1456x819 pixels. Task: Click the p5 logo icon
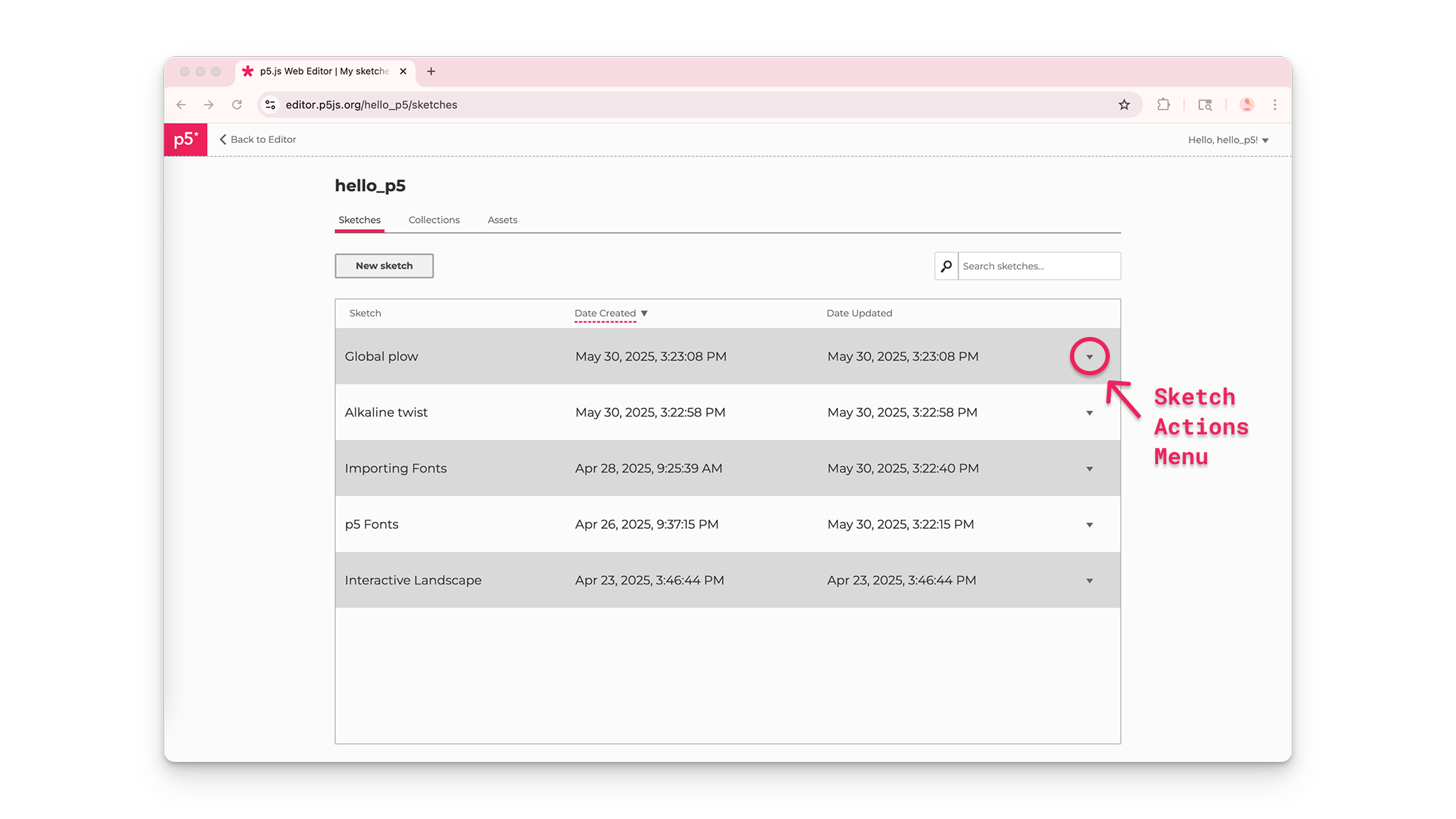(186, 139)
